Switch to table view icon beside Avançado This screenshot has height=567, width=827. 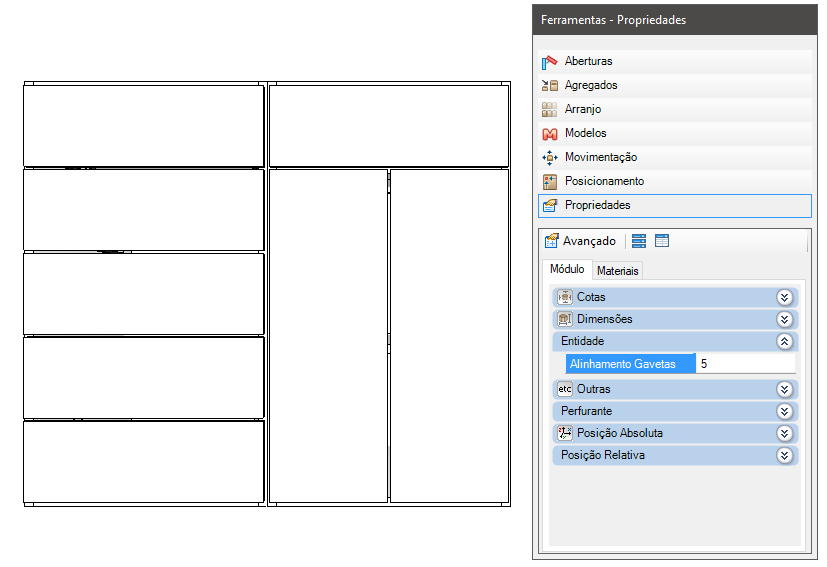click(x=662, y=241)
